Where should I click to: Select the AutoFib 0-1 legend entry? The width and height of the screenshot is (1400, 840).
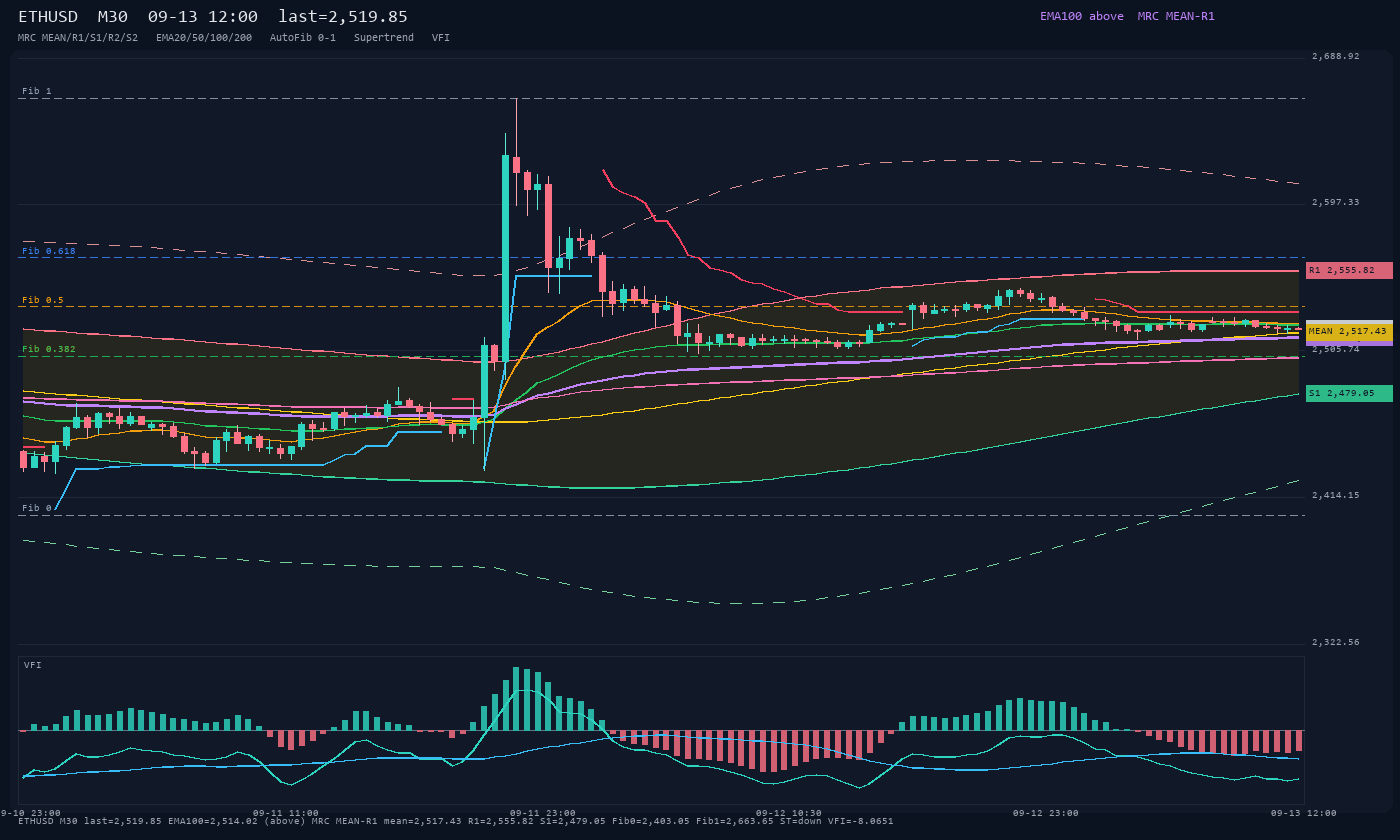point(303,37)
